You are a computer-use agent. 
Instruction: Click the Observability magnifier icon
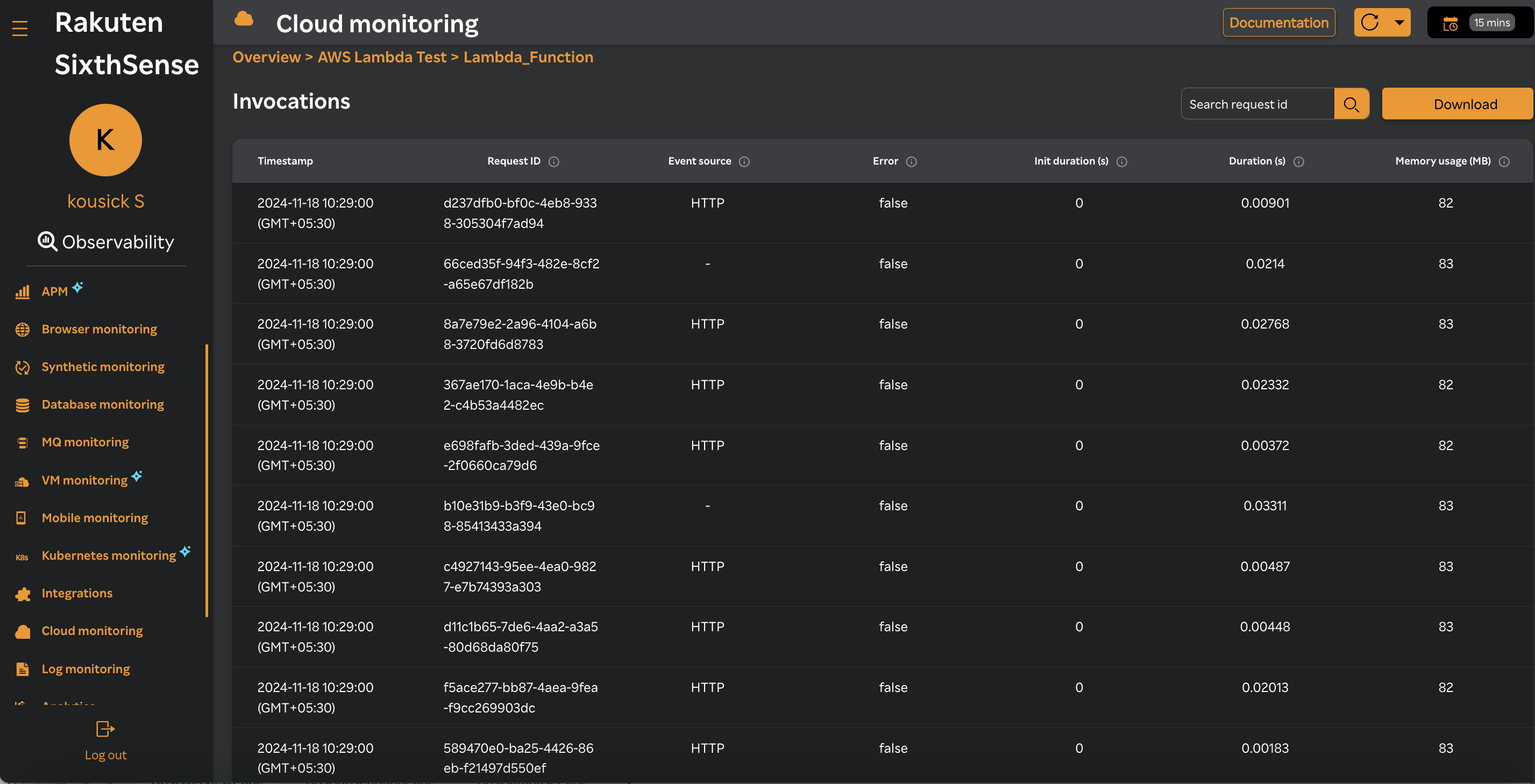(47, 241)
